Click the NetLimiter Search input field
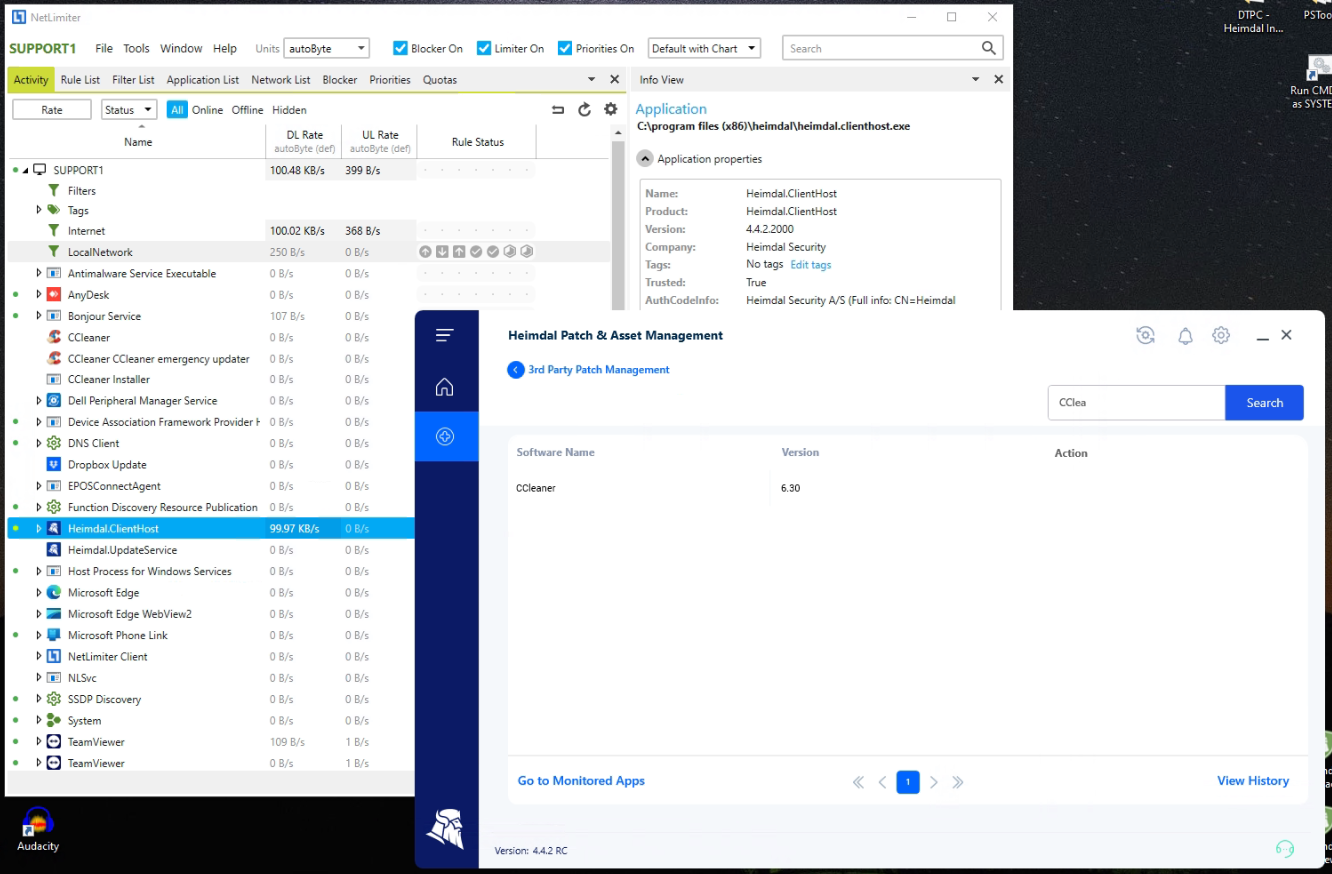The image size is (1332, 874). (880, 48)
